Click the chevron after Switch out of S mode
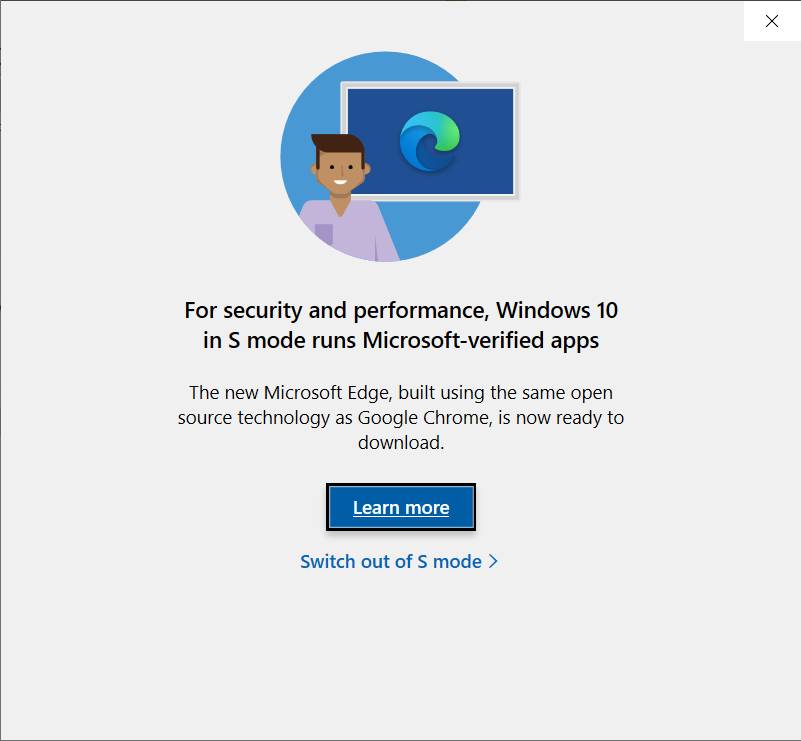Image resolution: width=801 pixels, height=741 pixels. 493,561
